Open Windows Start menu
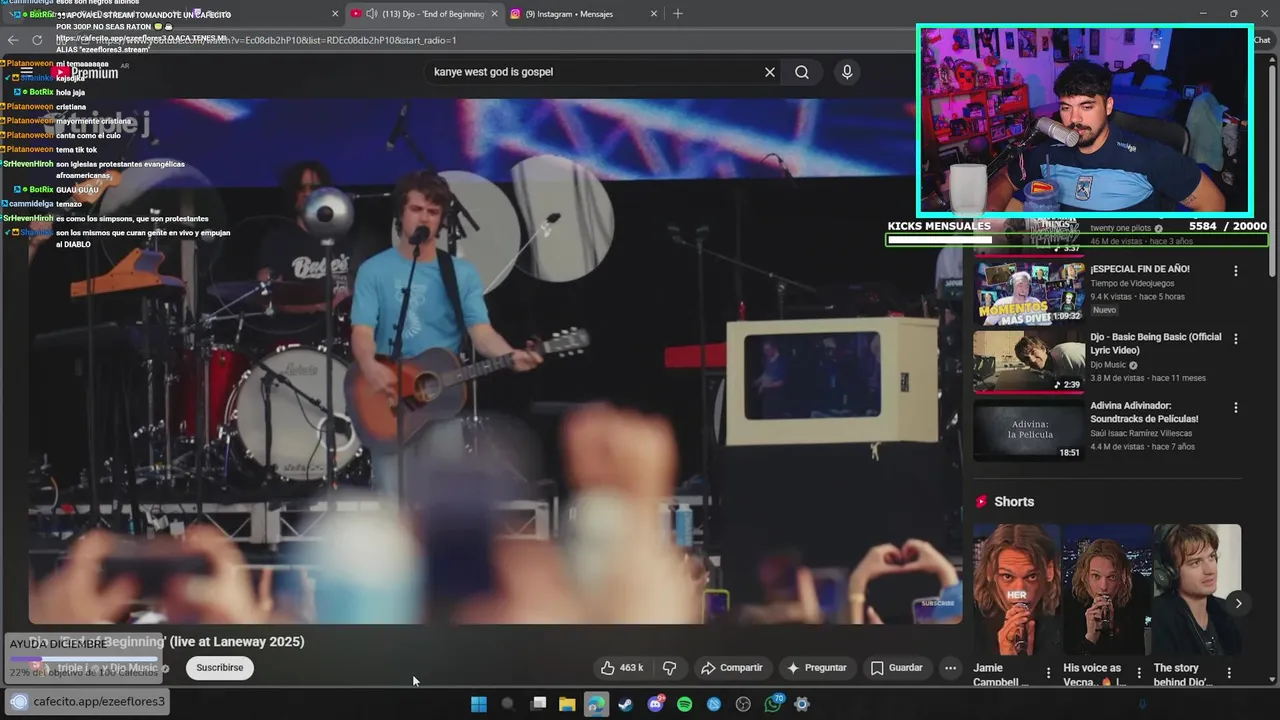The width and height of the screenshot is (1280, 720). [x=478, y=704]
